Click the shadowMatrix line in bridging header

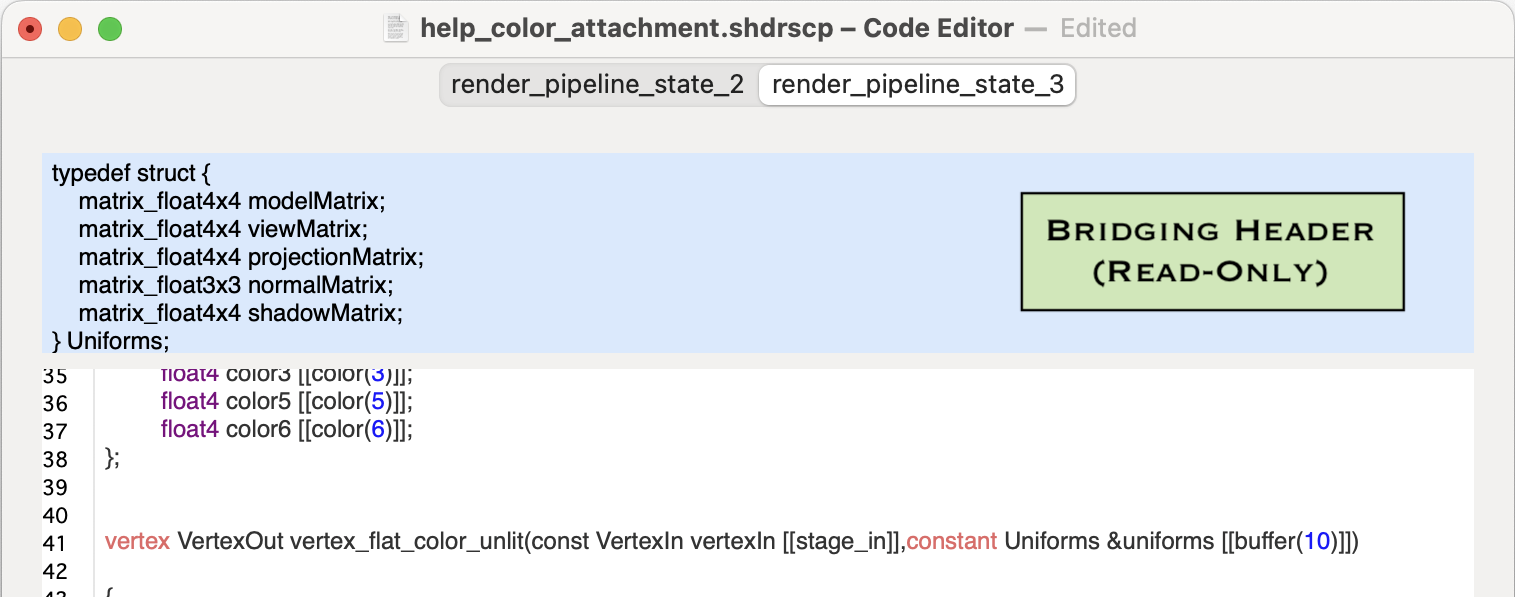(x=240, y=313)
